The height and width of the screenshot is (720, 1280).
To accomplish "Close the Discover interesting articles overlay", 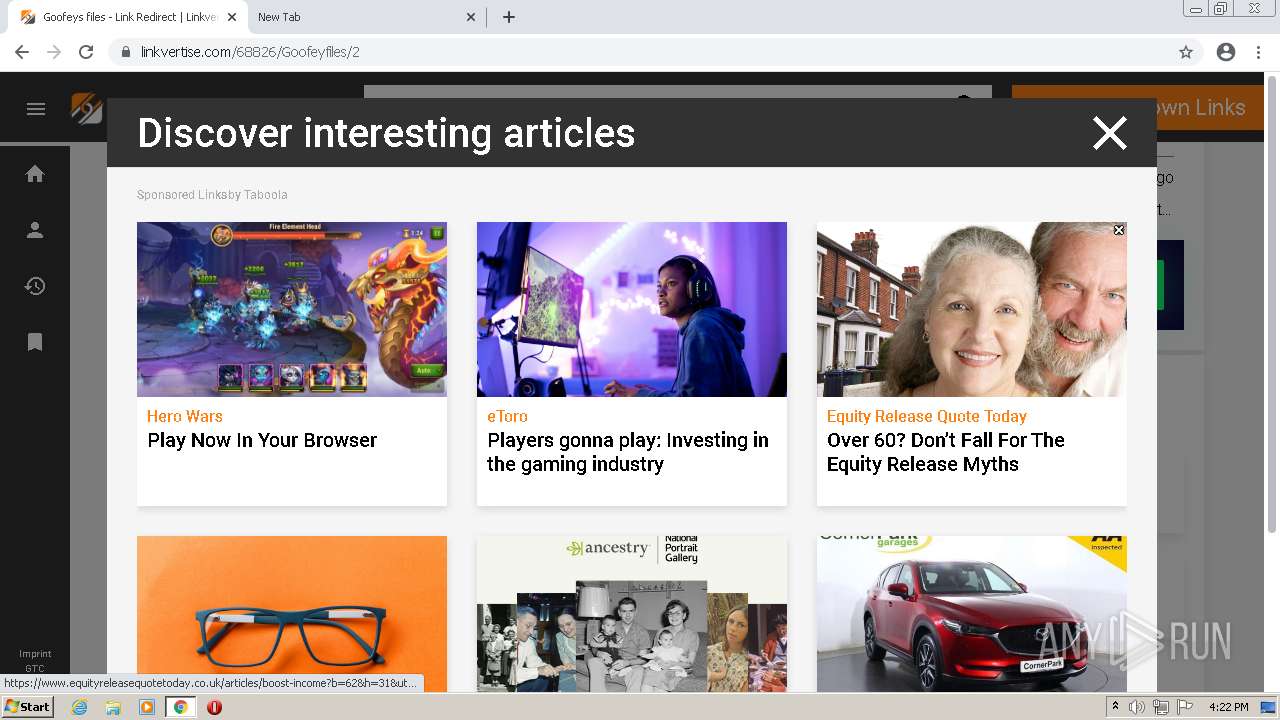I will pyautogui.click(x=1110, y=133).
